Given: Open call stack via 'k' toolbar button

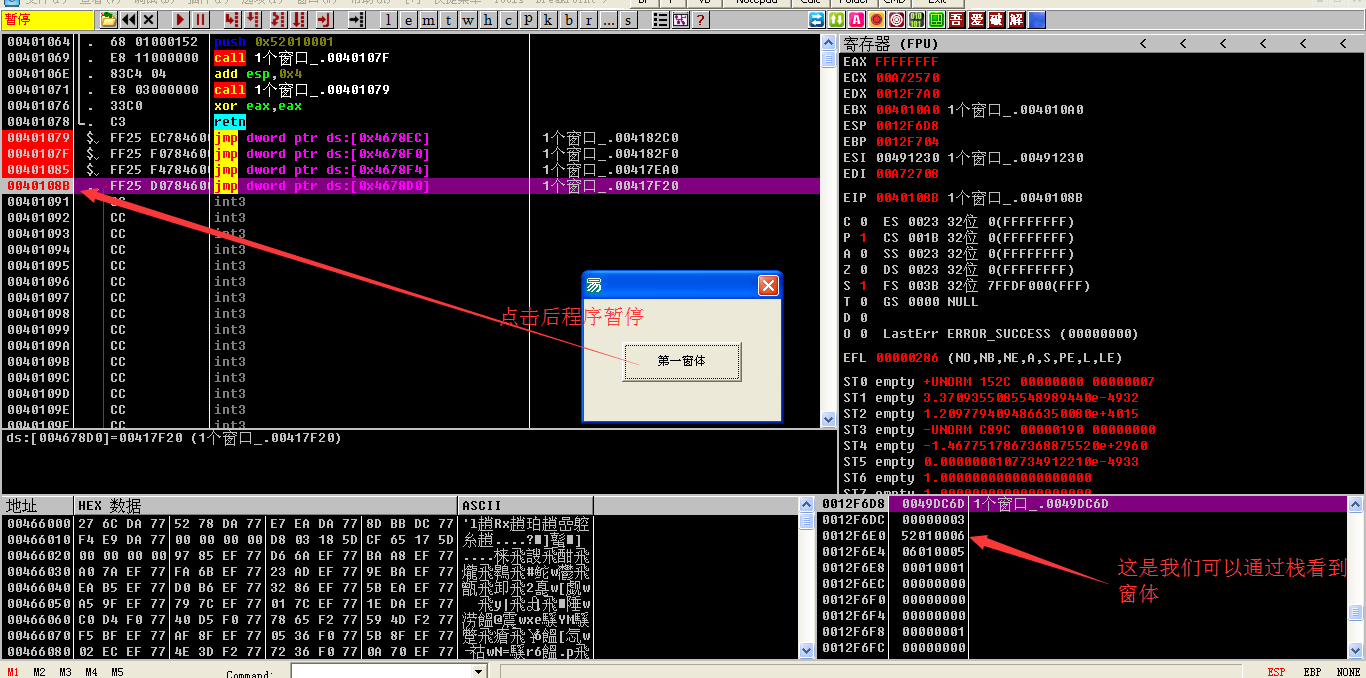Looking at the screenshot, I should click(x=548, y=20).
